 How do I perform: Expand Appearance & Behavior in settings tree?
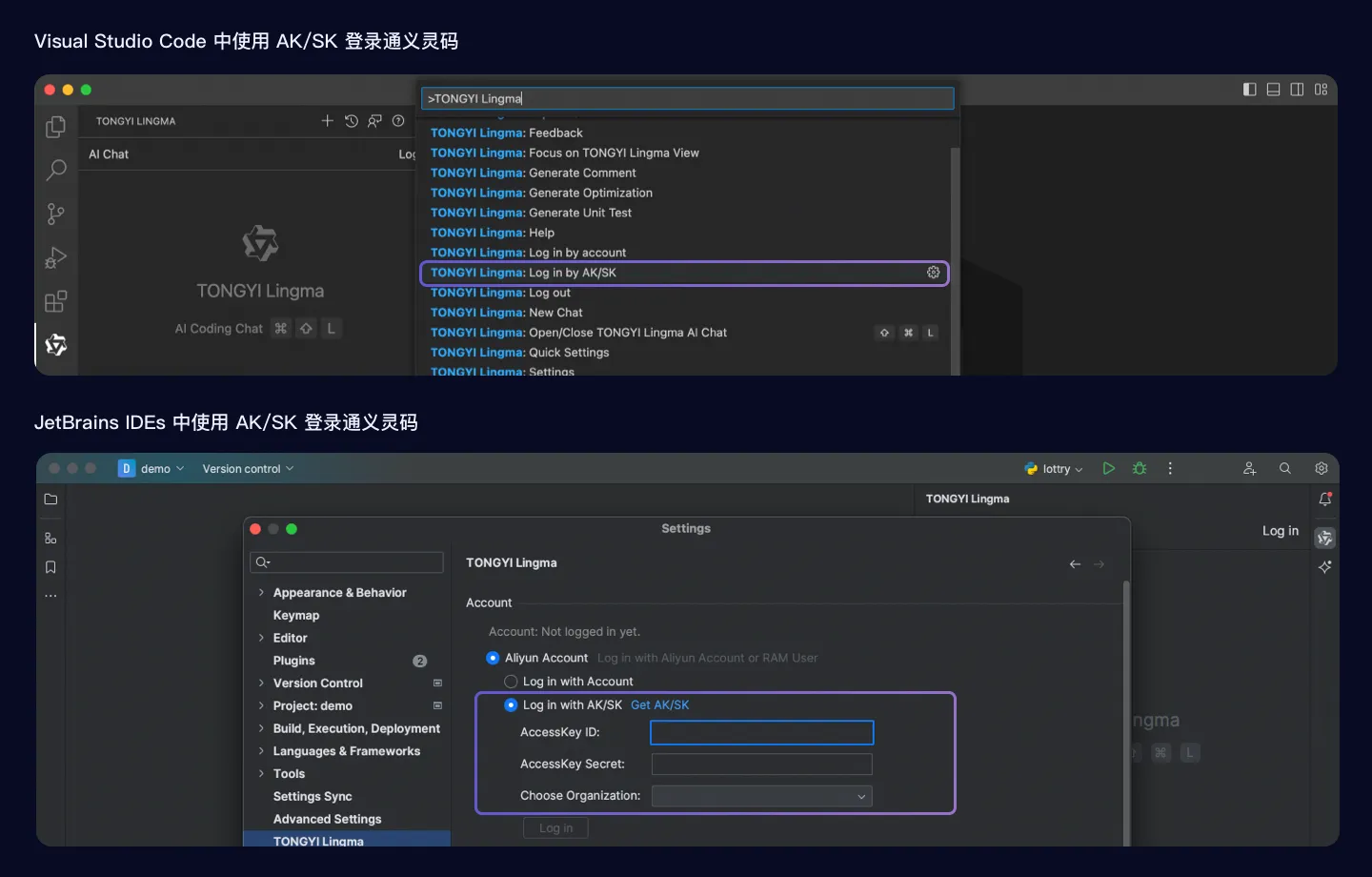tap(263, 592)
